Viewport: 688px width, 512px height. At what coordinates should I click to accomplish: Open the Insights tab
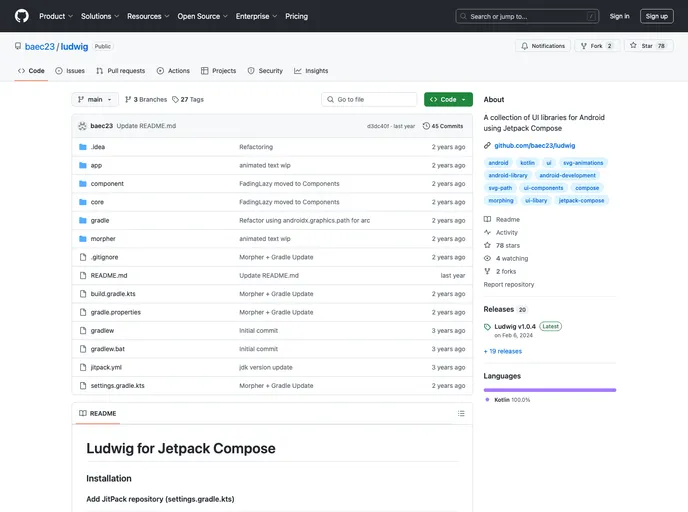click(311, 71)
